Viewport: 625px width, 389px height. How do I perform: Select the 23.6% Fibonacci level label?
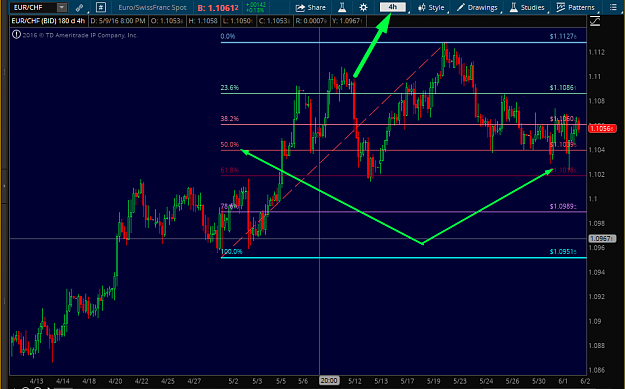pos(230,88)
